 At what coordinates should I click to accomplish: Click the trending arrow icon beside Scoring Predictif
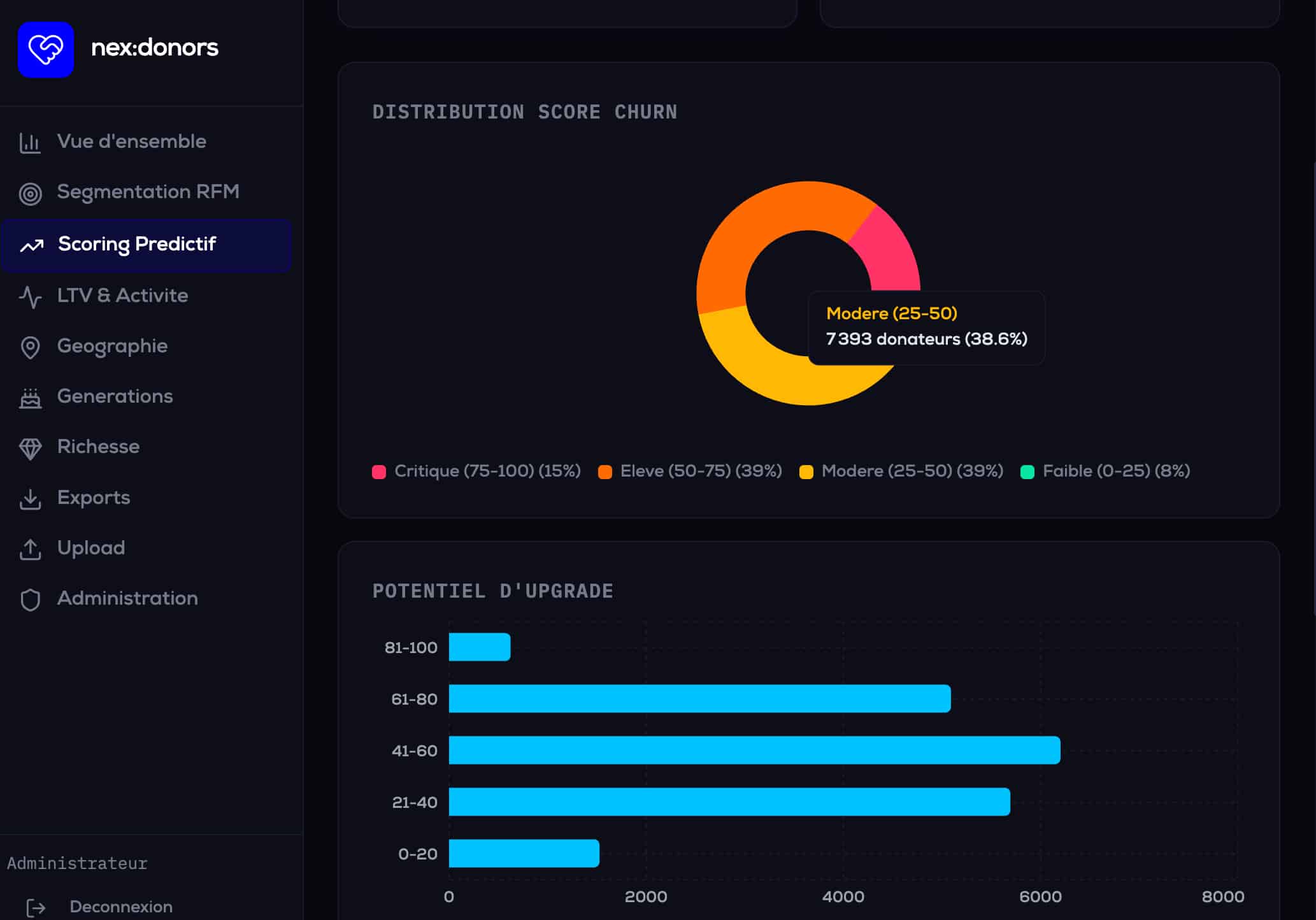[x=31, y=245]
